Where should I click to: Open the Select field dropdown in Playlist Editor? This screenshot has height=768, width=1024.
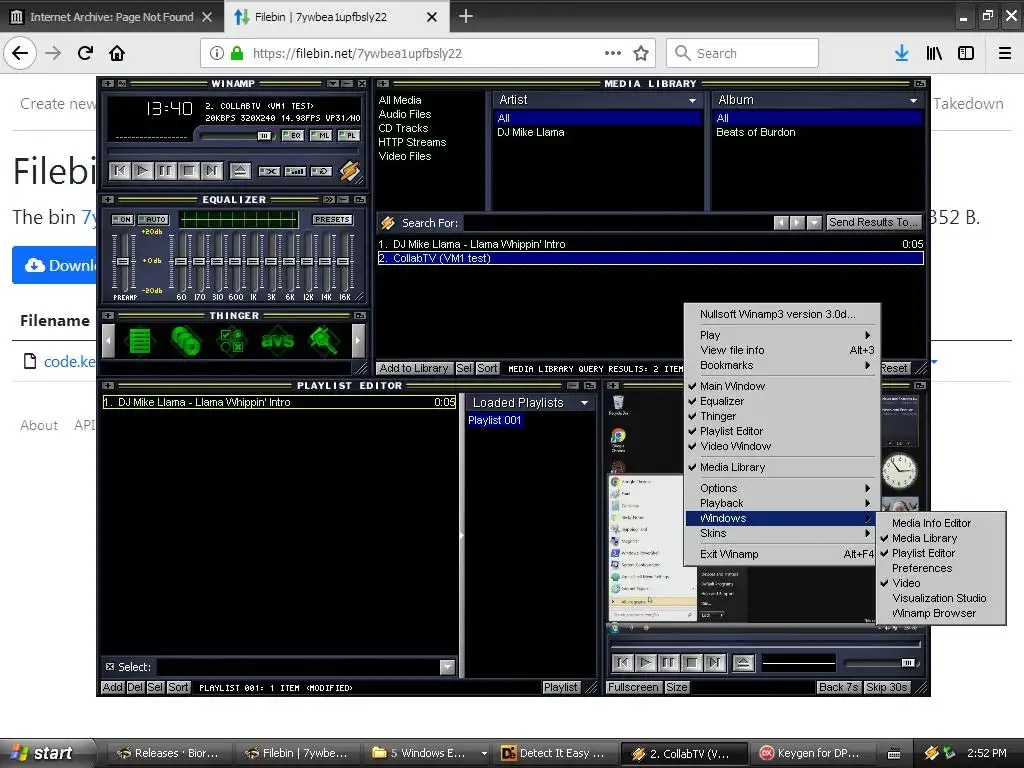point(447,667)
